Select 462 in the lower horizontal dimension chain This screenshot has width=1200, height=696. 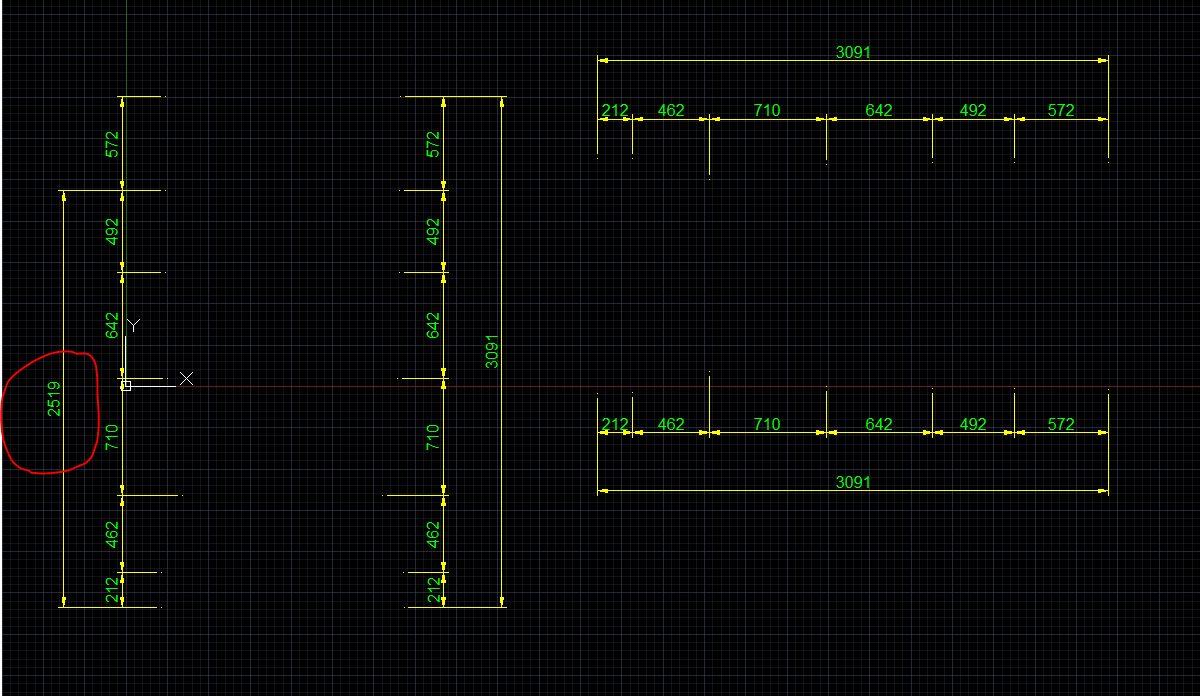tap(671, 424)
